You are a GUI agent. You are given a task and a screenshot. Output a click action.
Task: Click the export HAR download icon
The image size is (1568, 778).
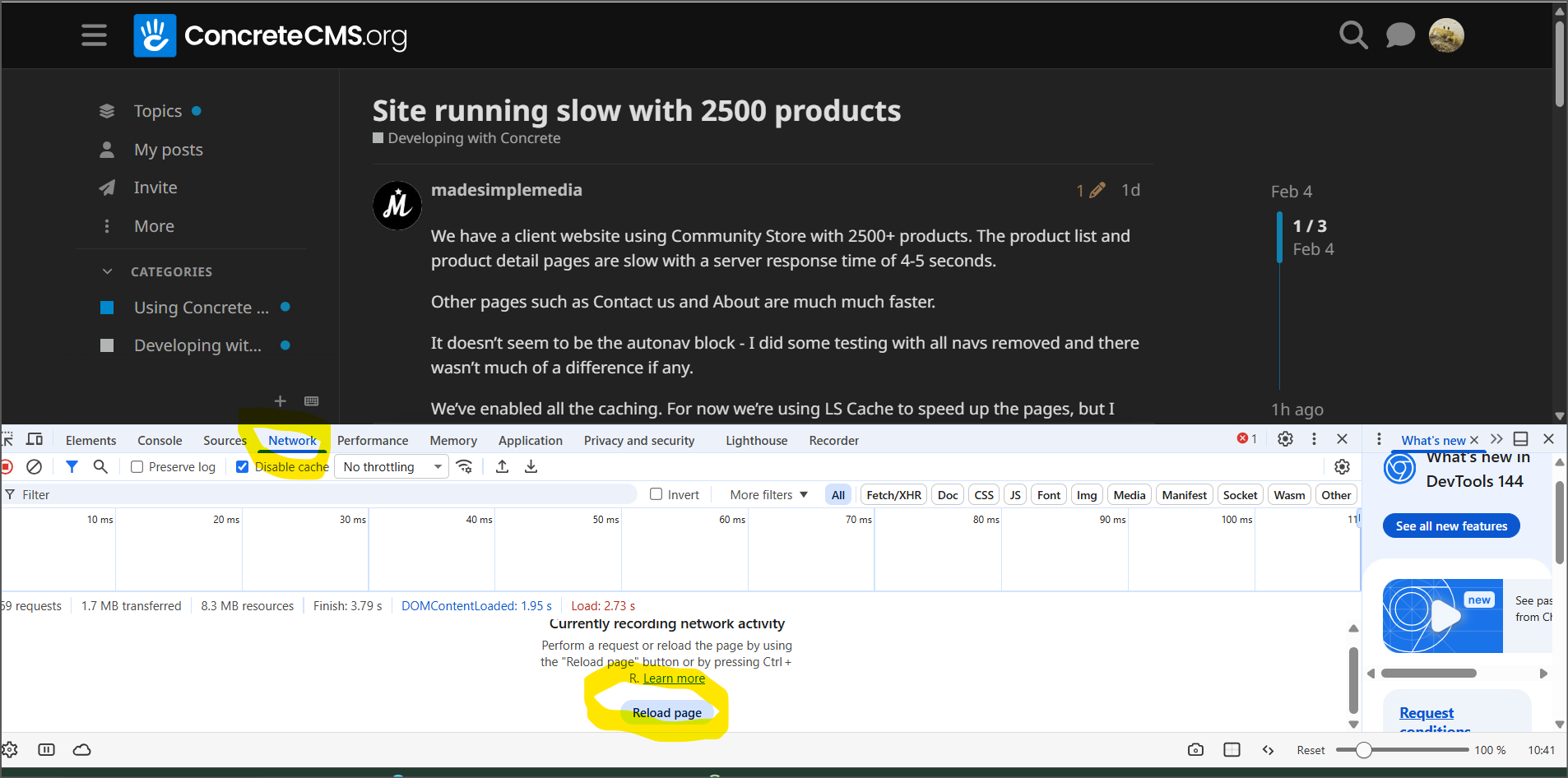(x=531, y=467)
